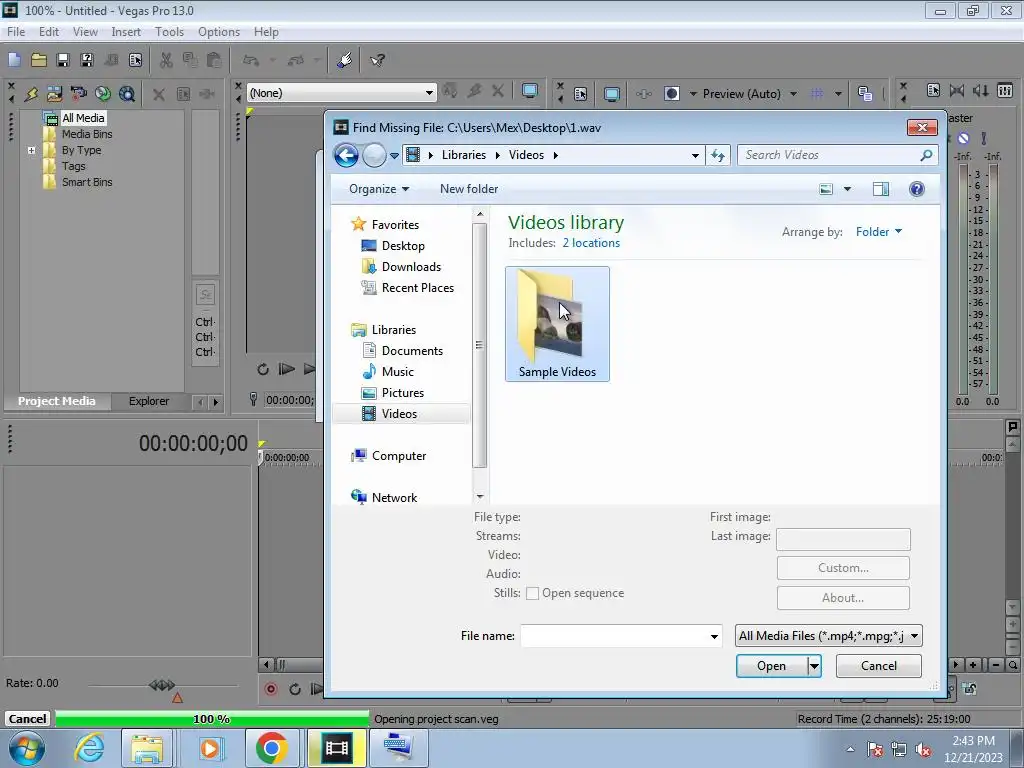Viewport: 1024px width, 768px height.
Task: Open the address bar path history dropdown
Action: (x=695, y=155)
